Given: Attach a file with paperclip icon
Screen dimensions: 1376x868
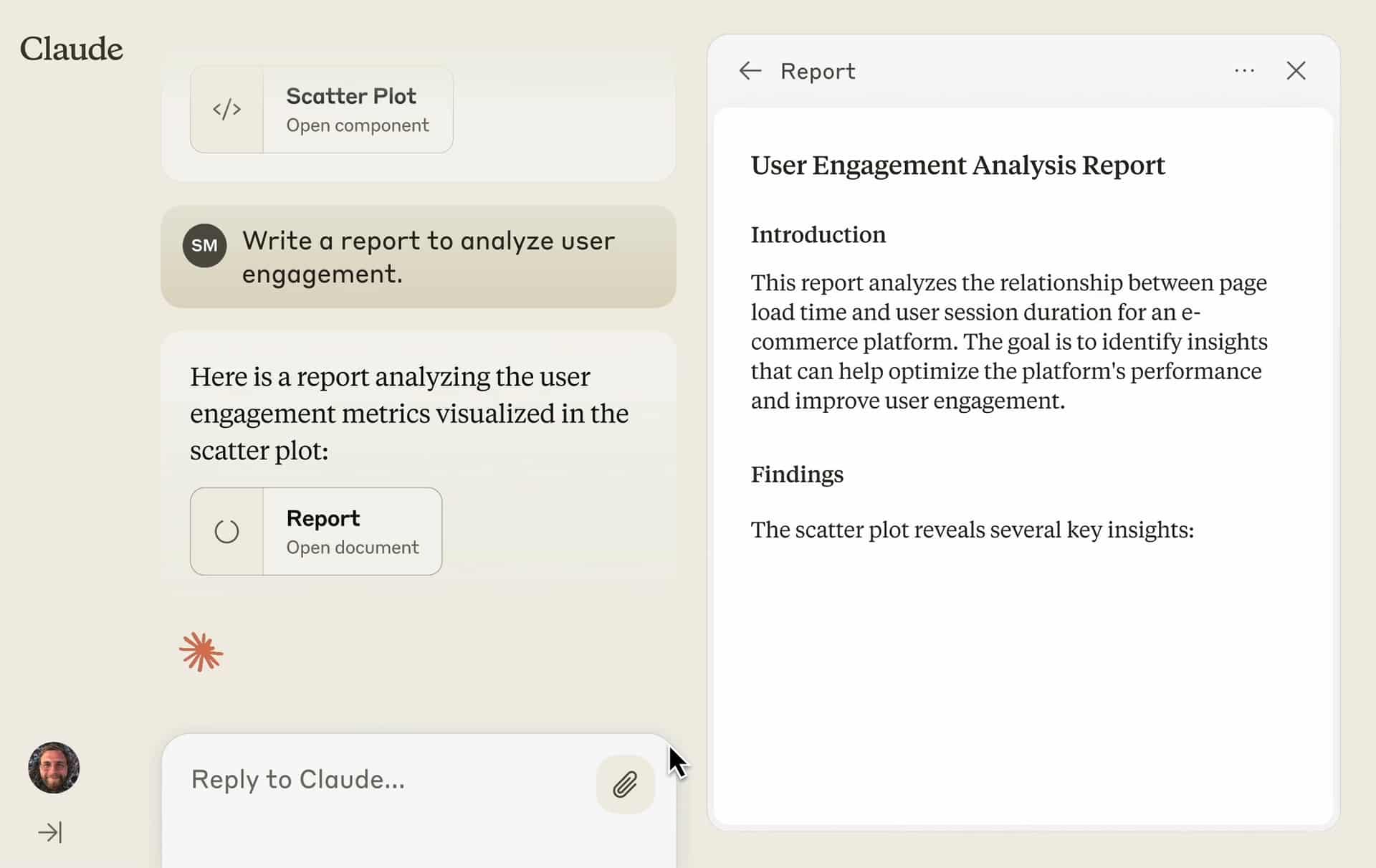Looking at the screenshot, I should 625,784.
